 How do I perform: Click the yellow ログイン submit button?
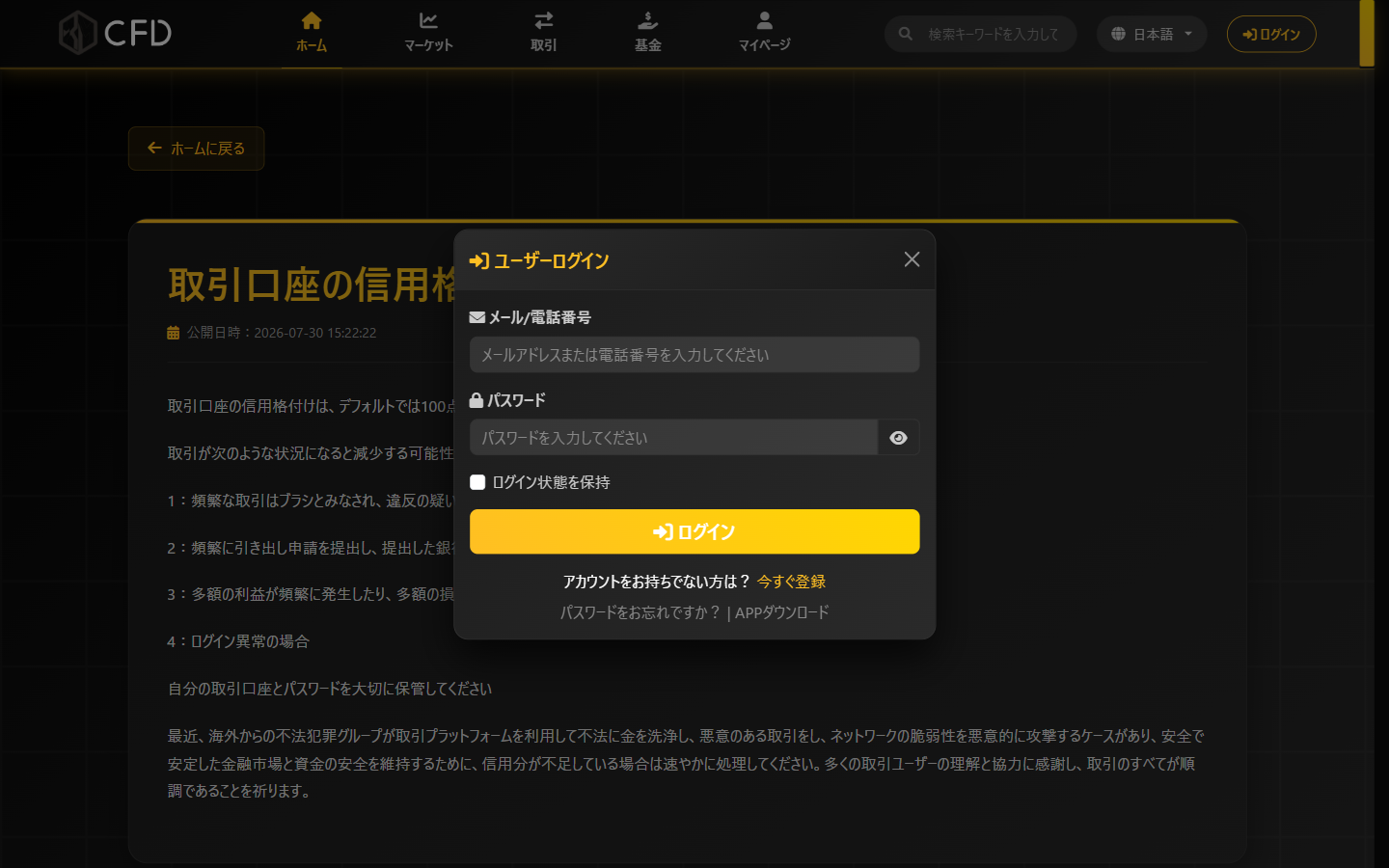coord(694,531)
